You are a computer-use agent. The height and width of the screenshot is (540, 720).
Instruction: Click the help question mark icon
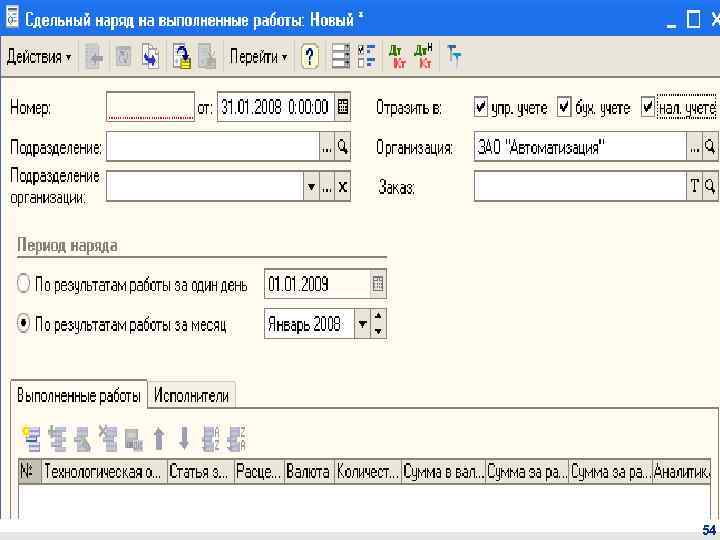pos(309,57)
